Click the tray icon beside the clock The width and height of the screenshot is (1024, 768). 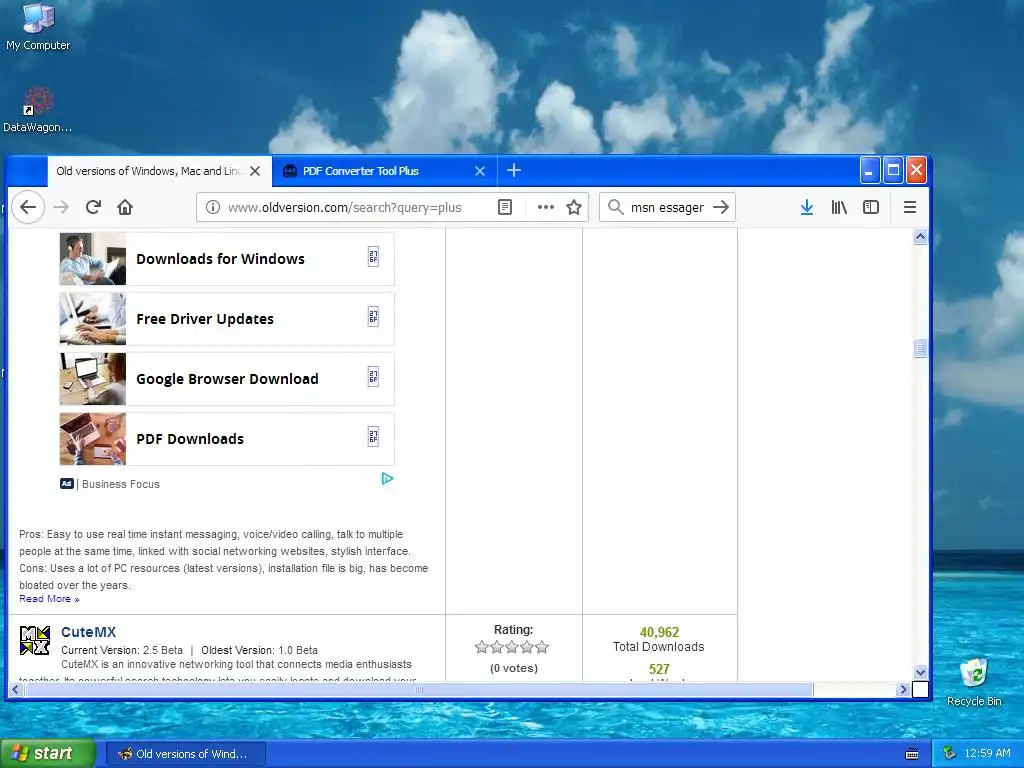coord(950,754)
